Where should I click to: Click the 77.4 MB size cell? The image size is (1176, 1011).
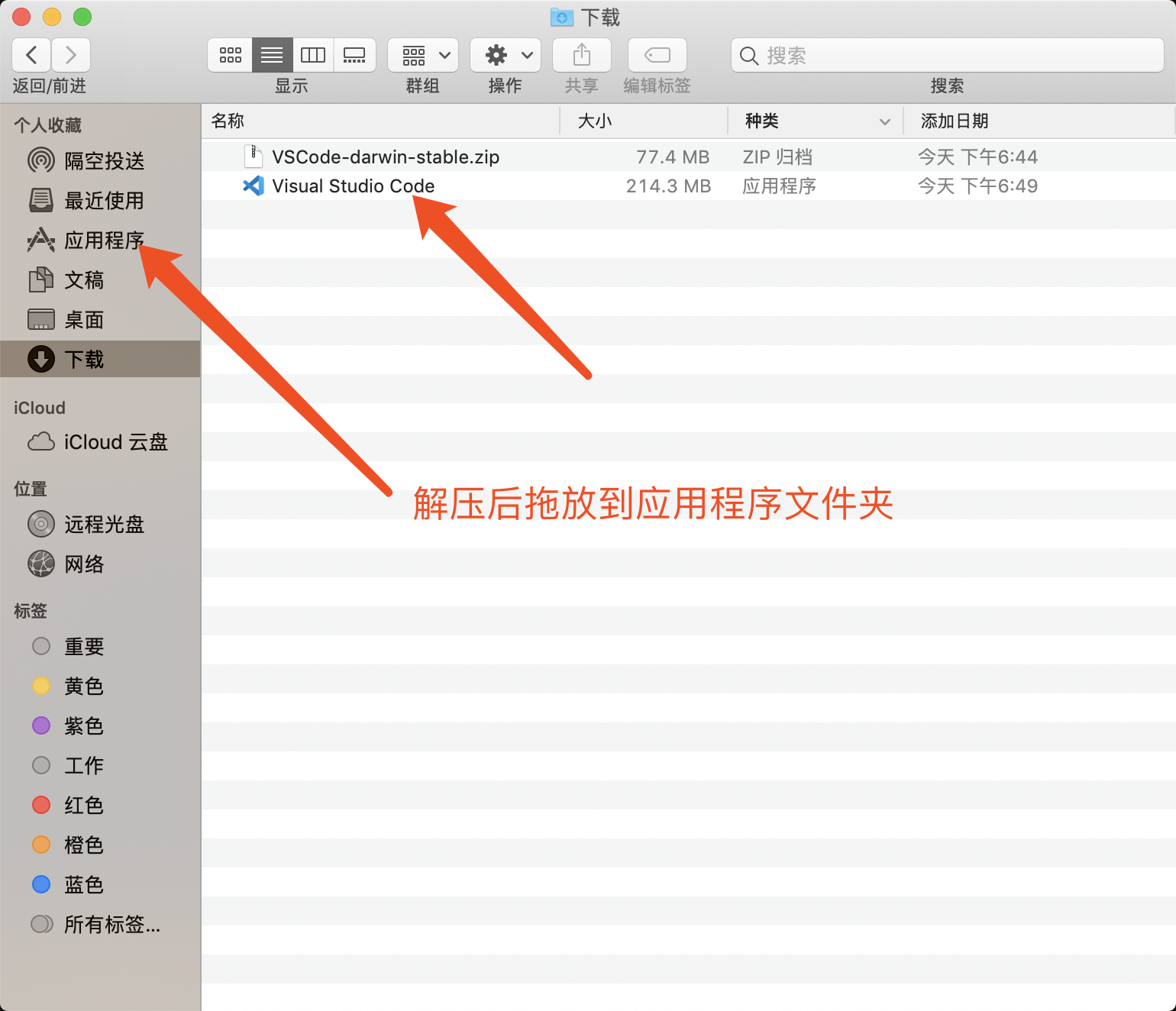coord(673,157)
